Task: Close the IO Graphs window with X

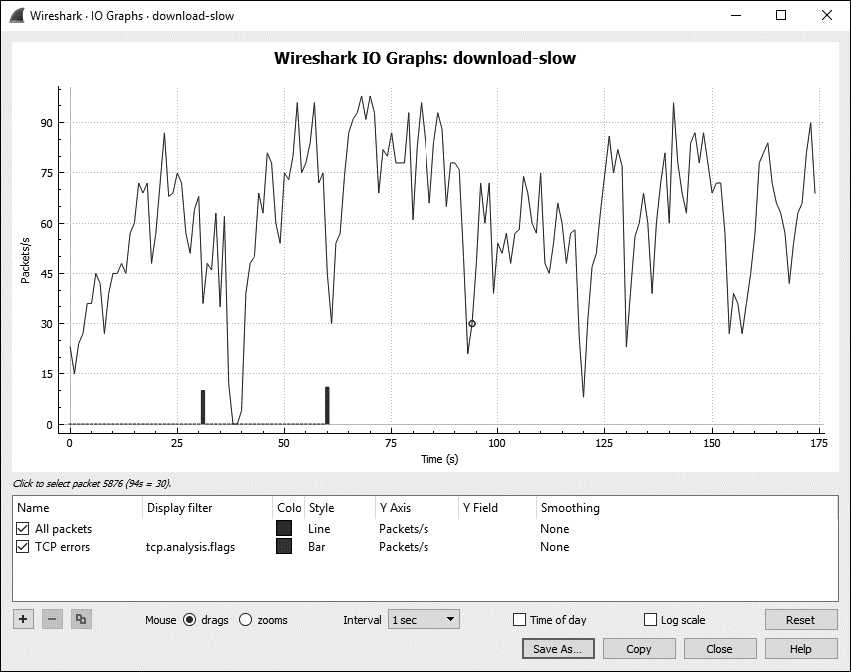Action: click(x=827, y=15)
